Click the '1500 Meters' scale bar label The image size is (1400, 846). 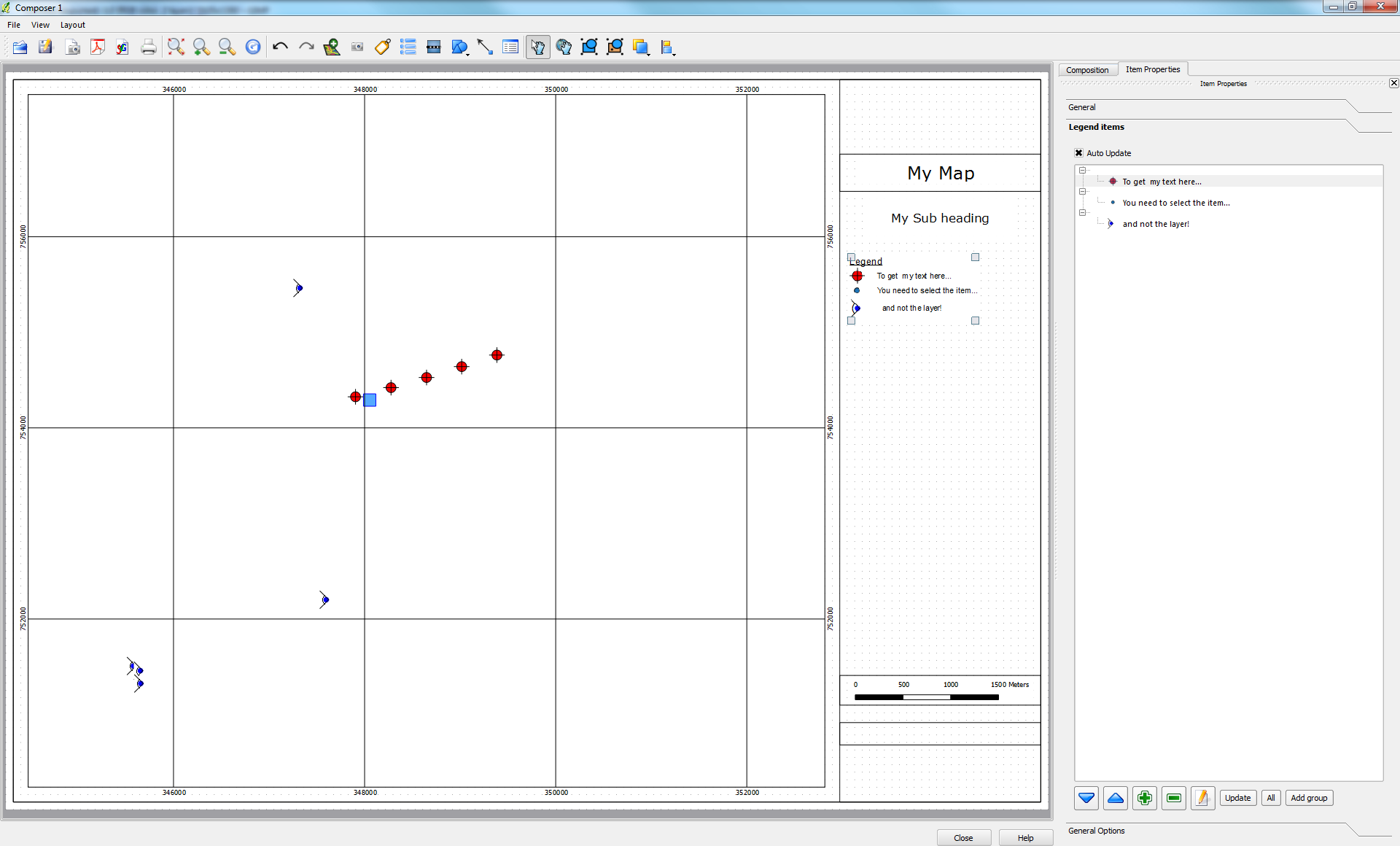tap(1010, 685)
